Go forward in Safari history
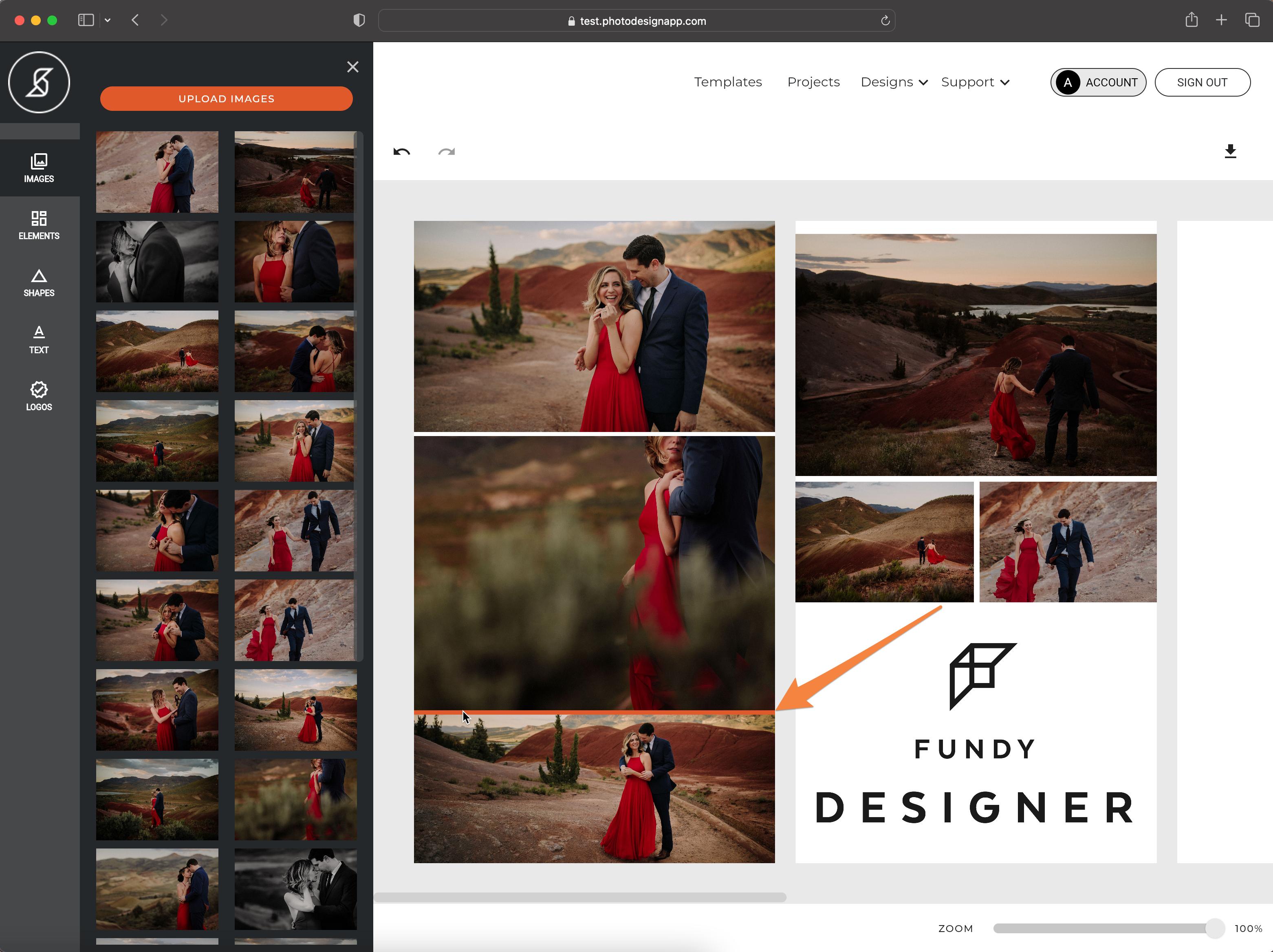This screenshot has width=1273, height=952. 164,20
